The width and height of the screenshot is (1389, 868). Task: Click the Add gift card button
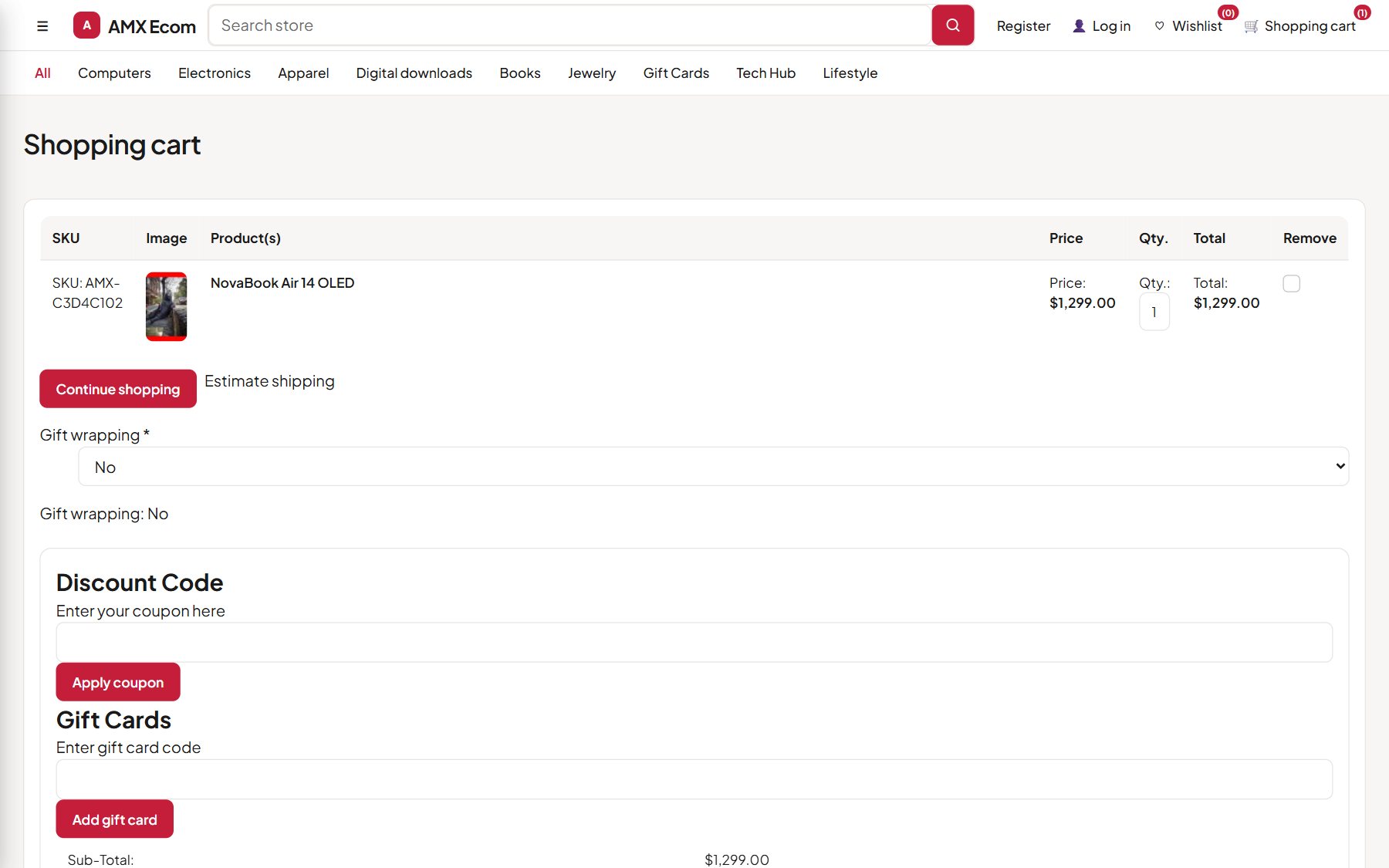(115, 819)
